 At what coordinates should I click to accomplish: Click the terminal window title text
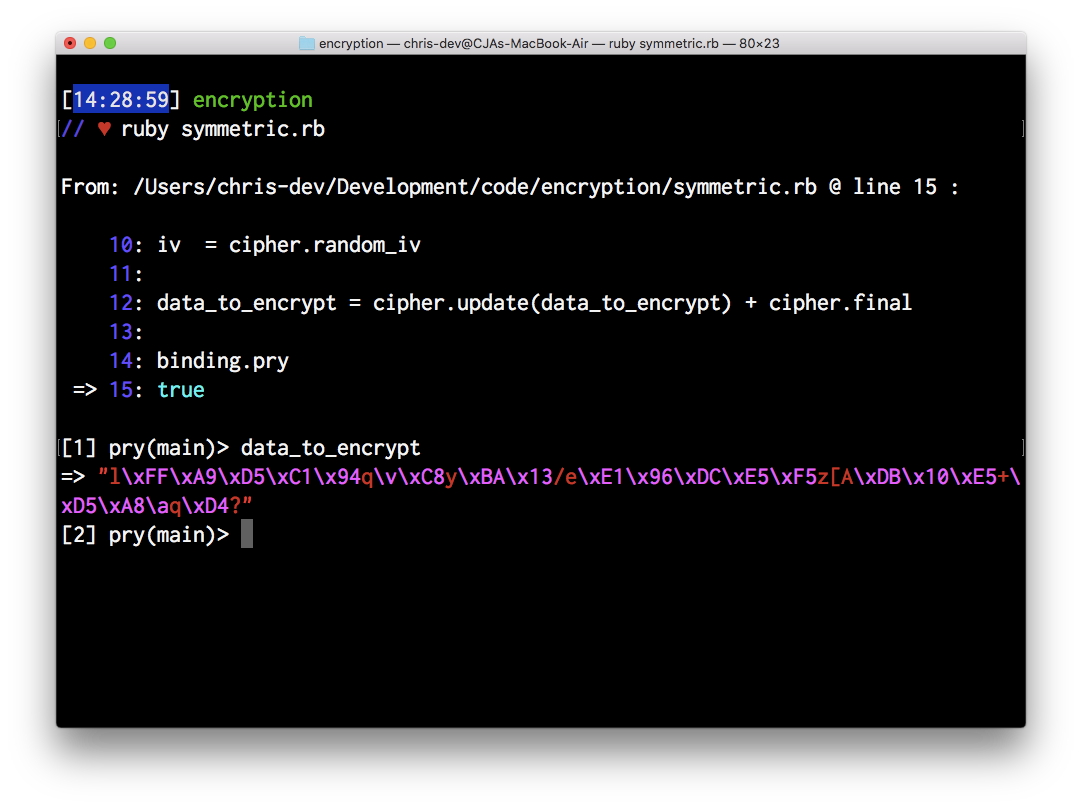tap(549, 43)
